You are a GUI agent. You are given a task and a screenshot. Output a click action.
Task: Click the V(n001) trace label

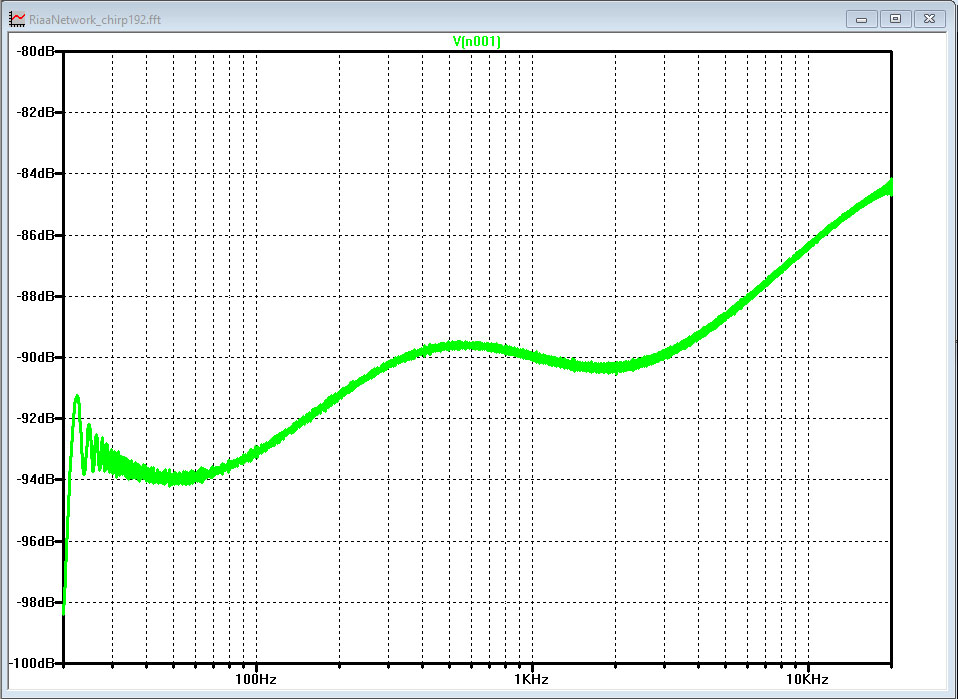click(x=477, y=41)
